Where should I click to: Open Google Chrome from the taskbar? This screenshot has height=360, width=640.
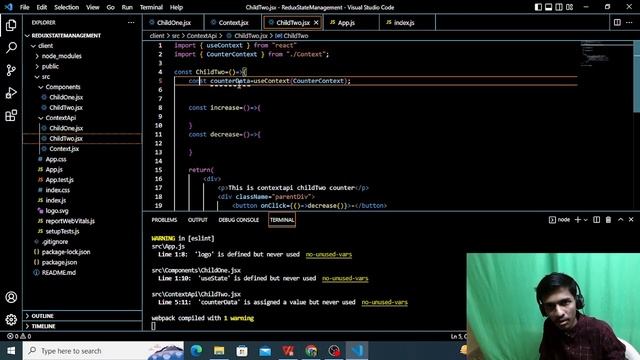(311, 351)
